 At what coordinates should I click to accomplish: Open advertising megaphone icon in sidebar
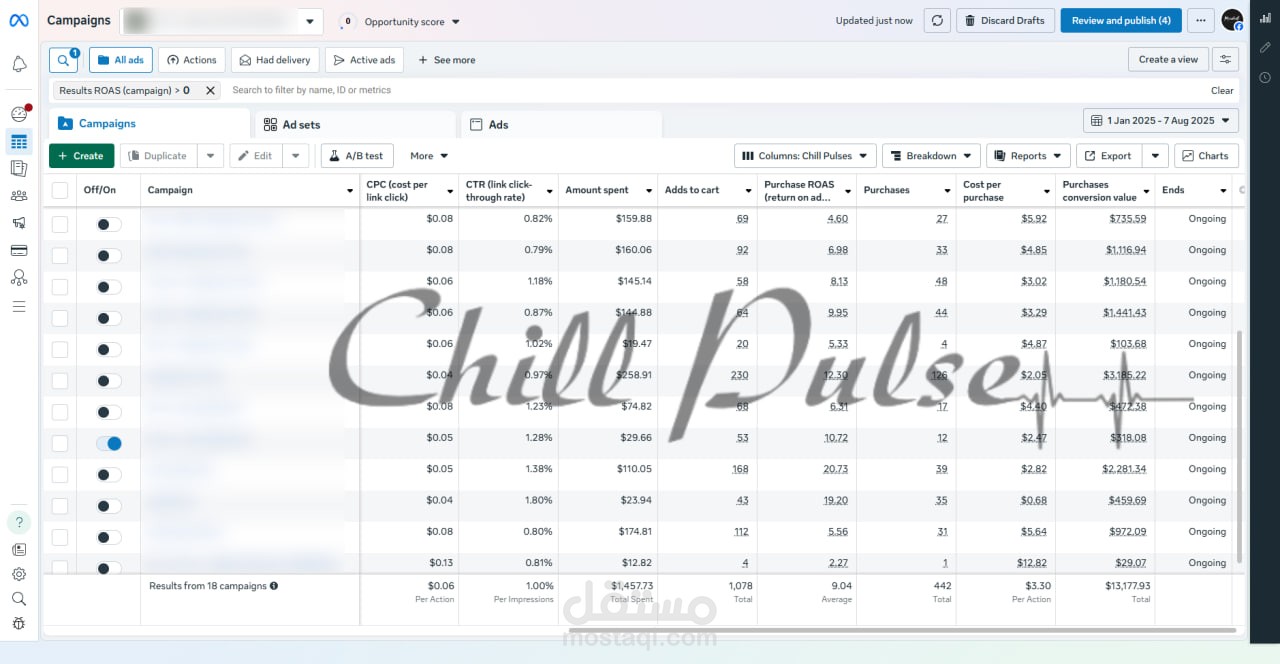pos(19,223)
